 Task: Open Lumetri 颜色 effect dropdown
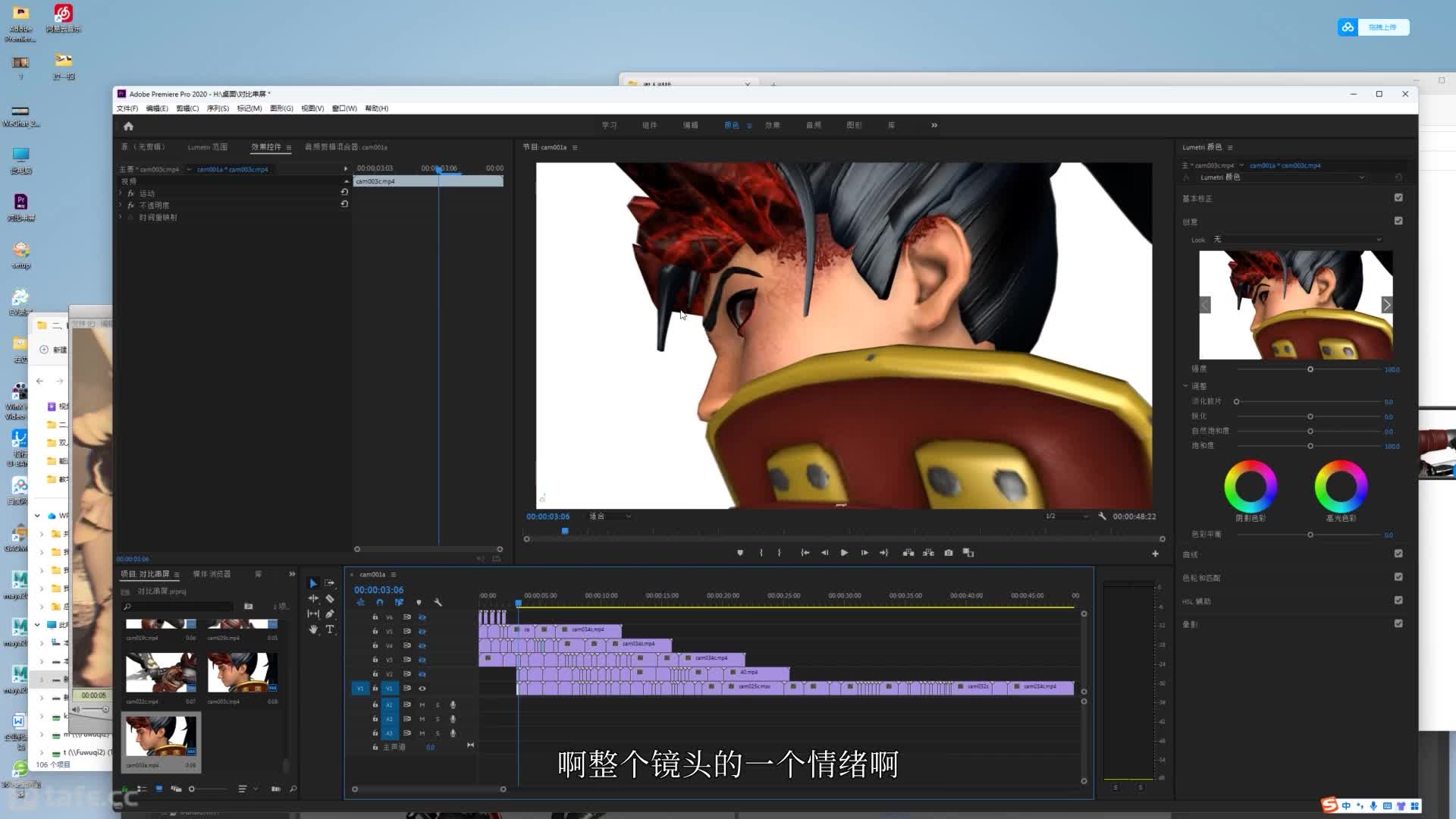1282,177
